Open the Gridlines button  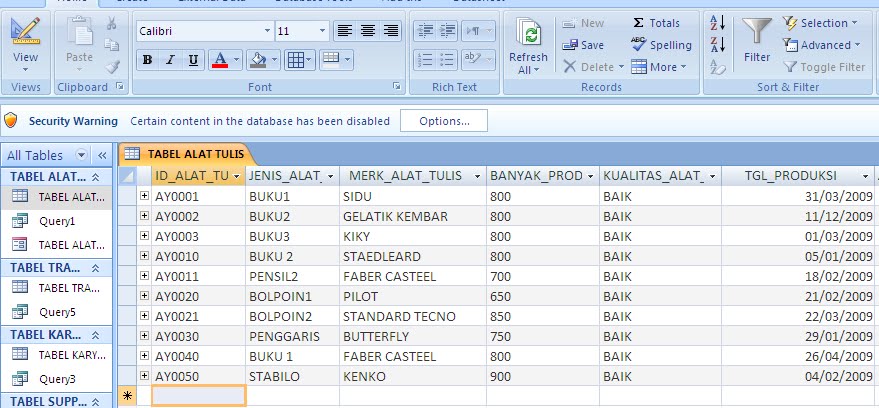coord(300,60)
